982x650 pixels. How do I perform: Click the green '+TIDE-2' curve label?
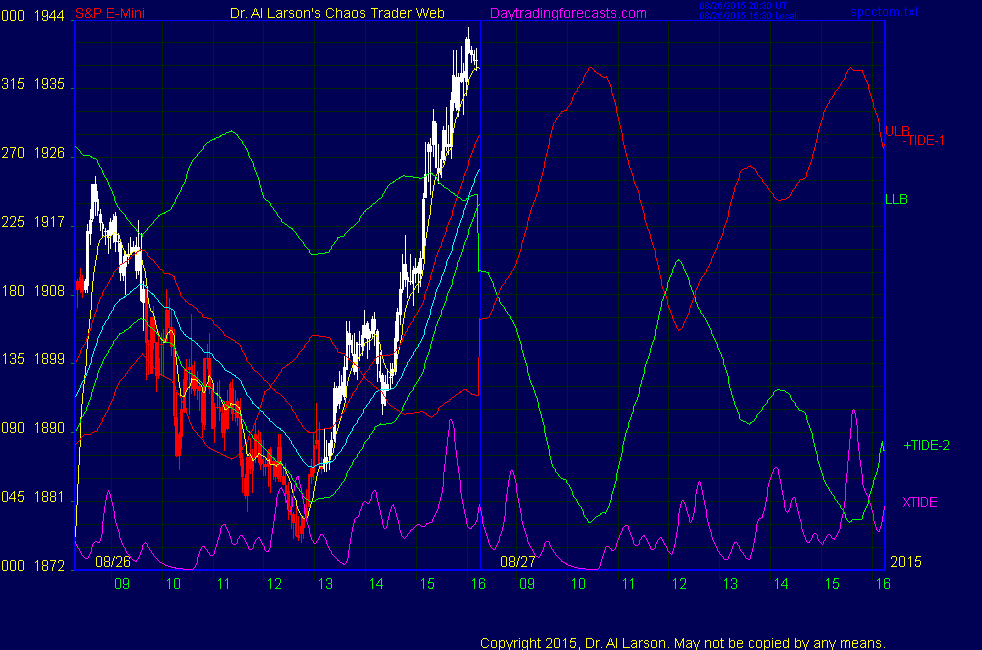tap(926, 446)
